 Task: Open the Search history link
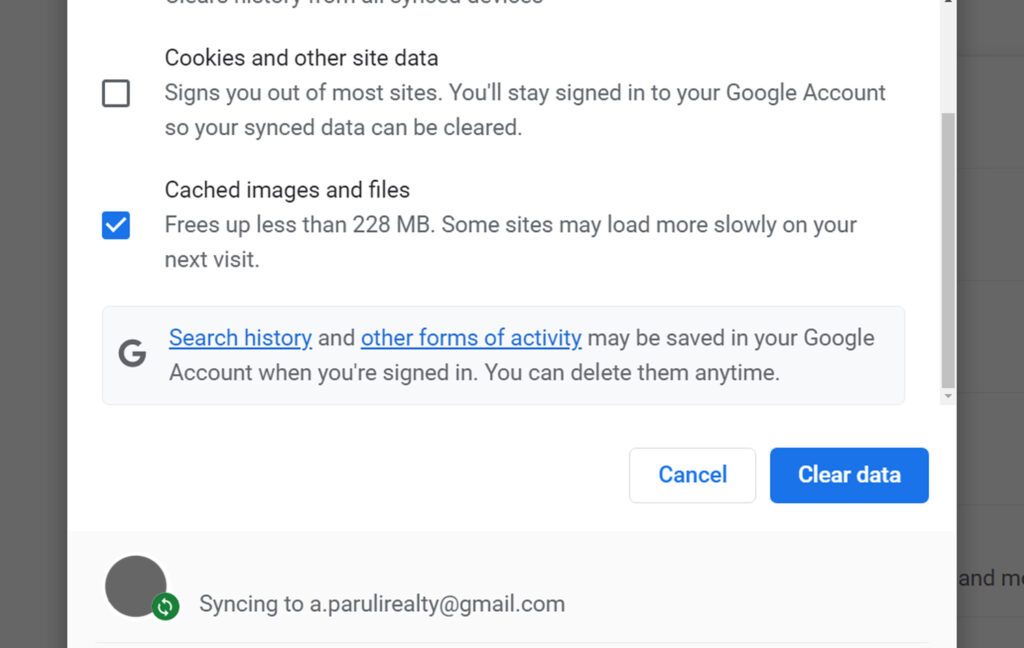(240, 338)
